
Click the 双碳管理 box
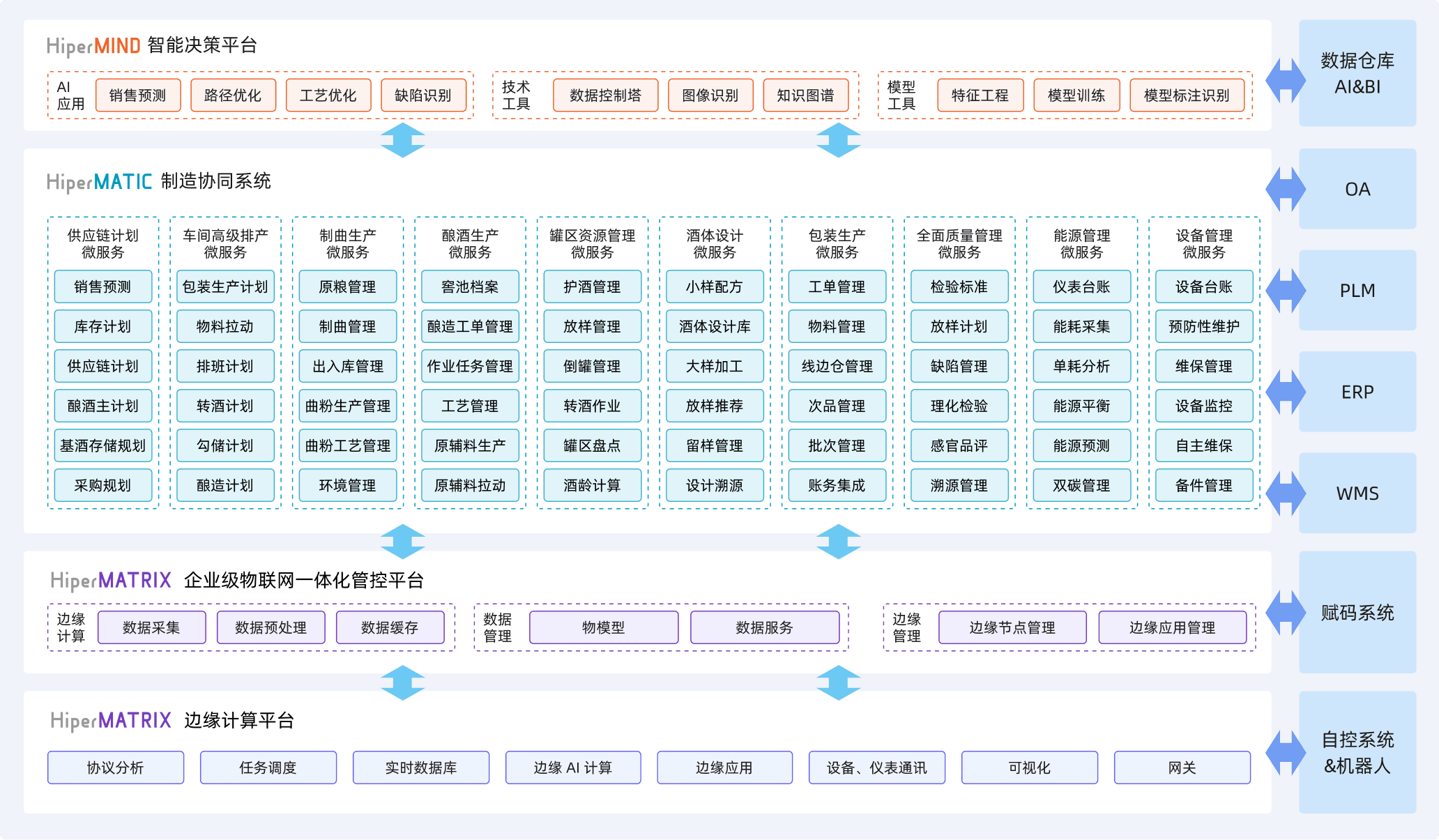click(x=1082, y=485)
